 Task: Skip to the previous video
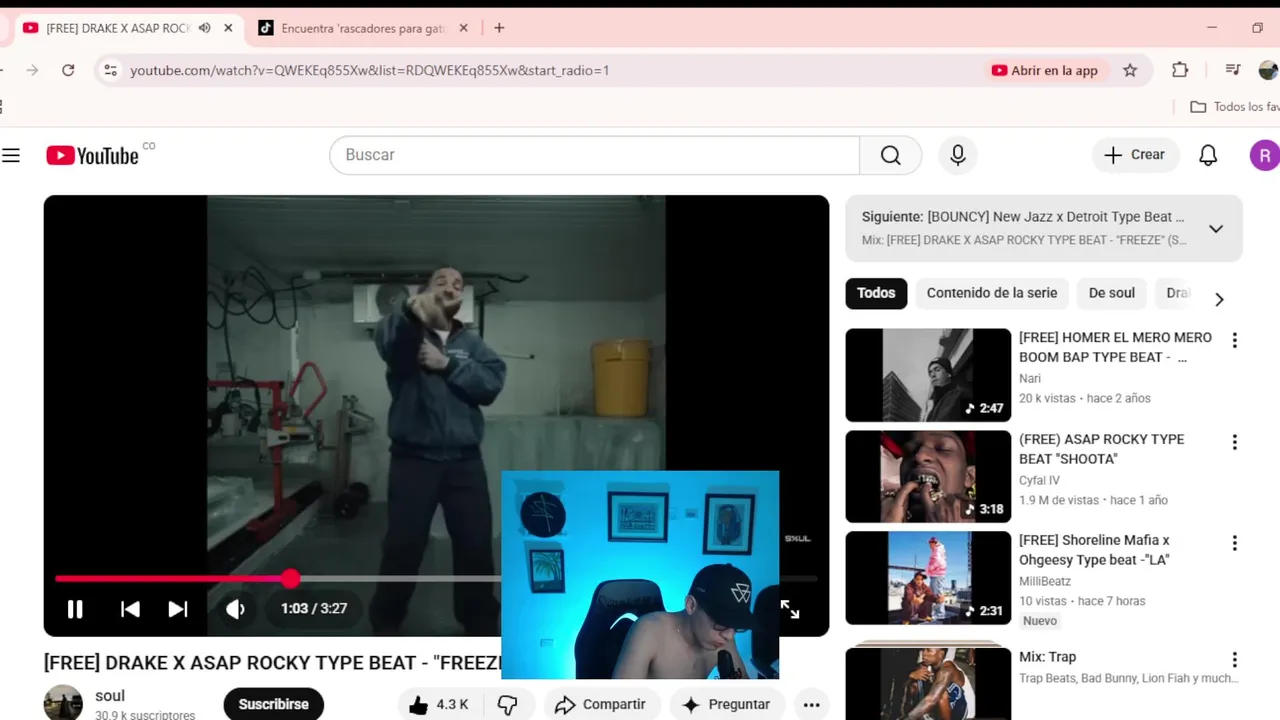click(130, 609)
